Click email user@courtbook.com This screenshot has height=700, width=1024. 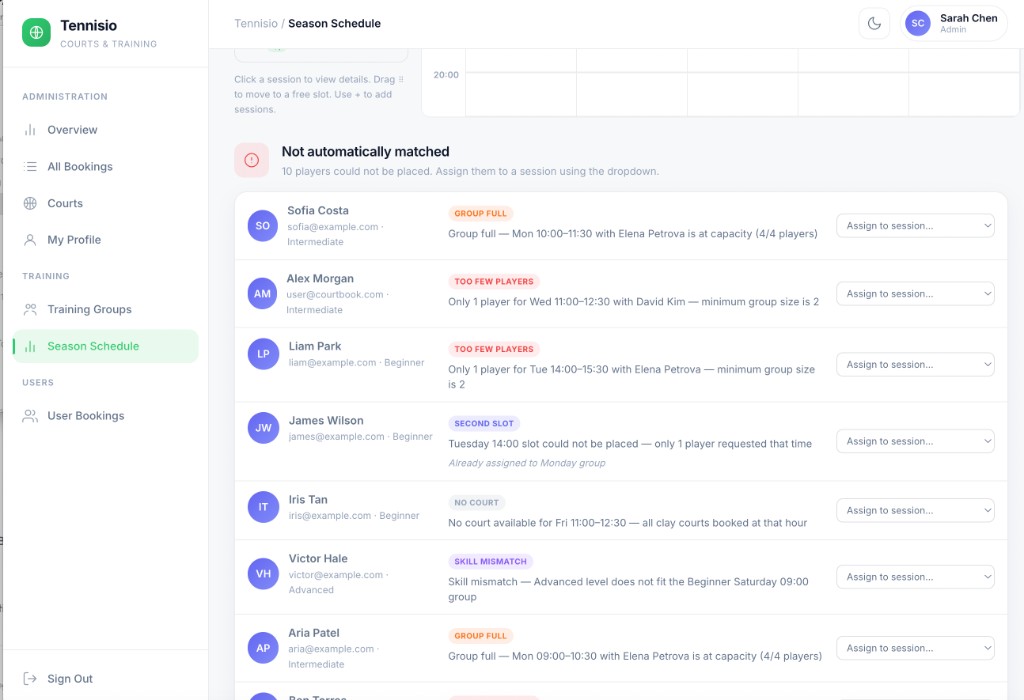coord(335,294)
